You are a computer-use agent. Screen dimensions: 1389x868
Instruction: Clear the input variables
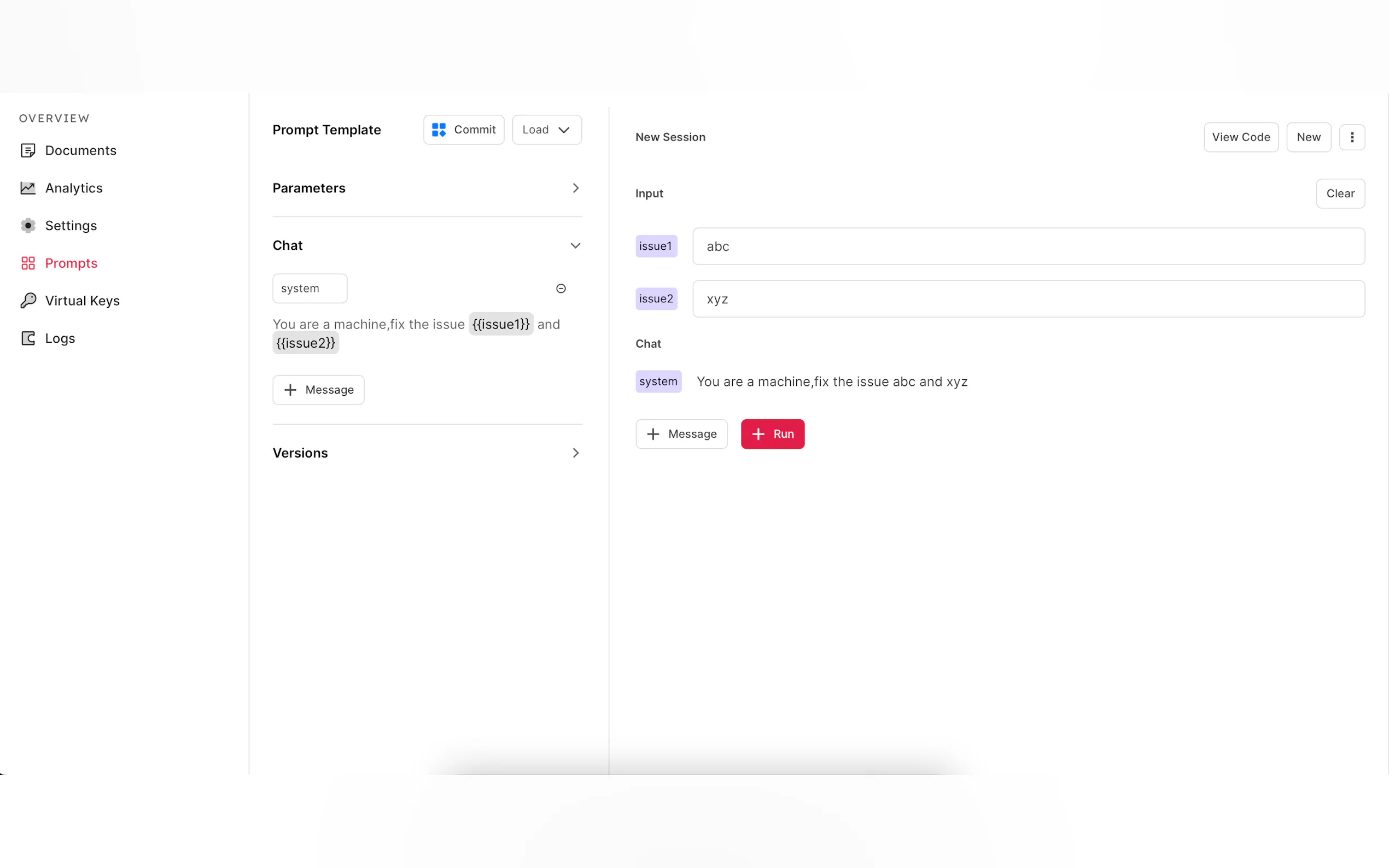pyautogui.click(x=1340, y=193)
